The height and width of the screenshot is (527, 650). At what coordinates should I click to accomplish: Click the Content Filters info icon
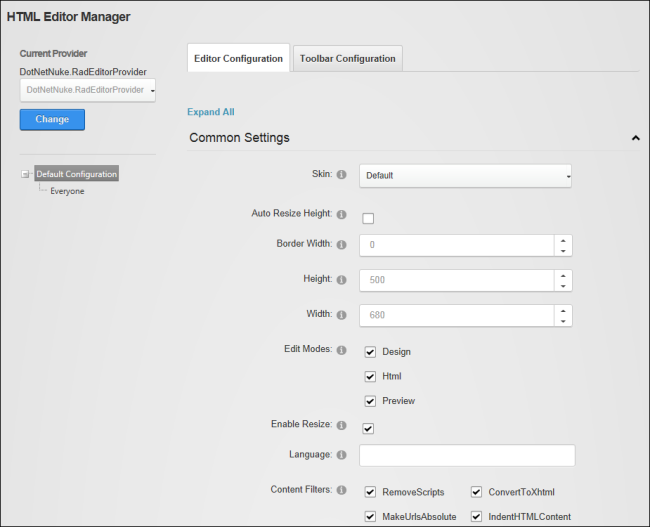pyautogui.click(x=341, y=490)
